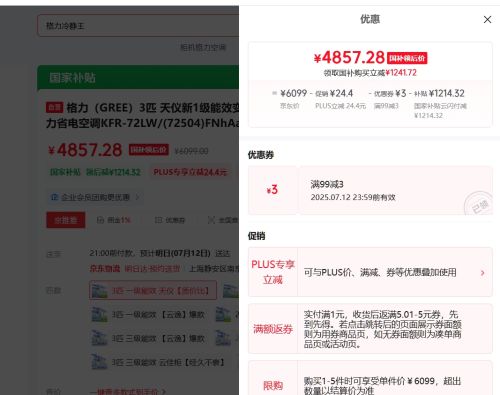Click the 一键查多款式到手价 link

tap(128, 392)
